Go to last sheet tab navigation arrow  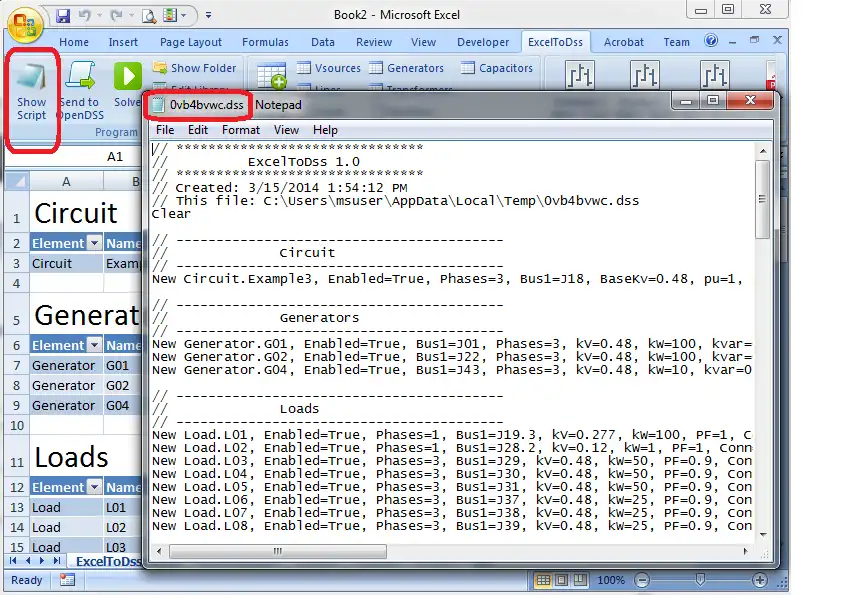click(57, 561)
